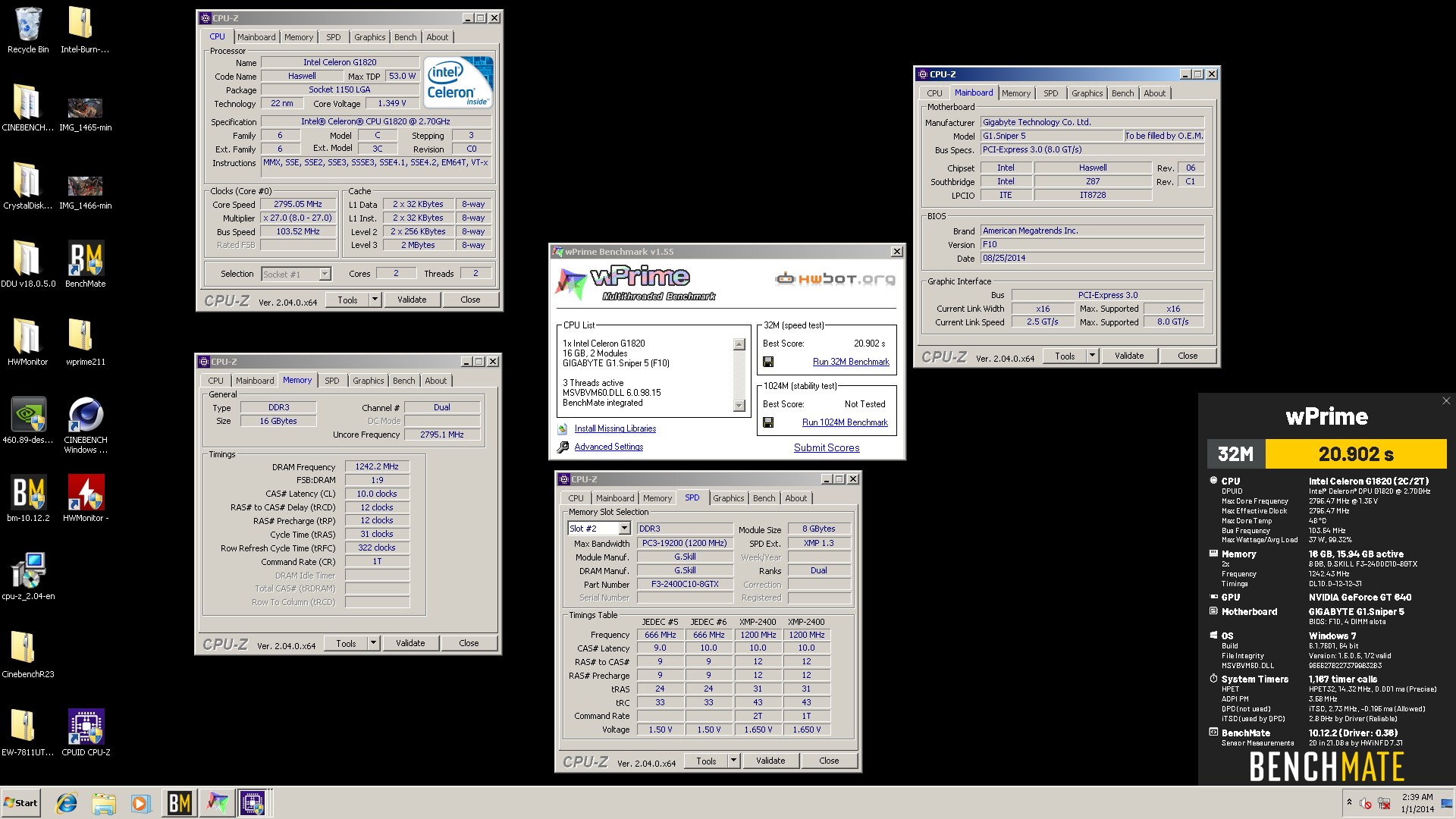Open Graphics tab in Mainboard CPU-Z window
Image resolution: width=1456 pixels, height=819 pixels.
(1087, 93)
